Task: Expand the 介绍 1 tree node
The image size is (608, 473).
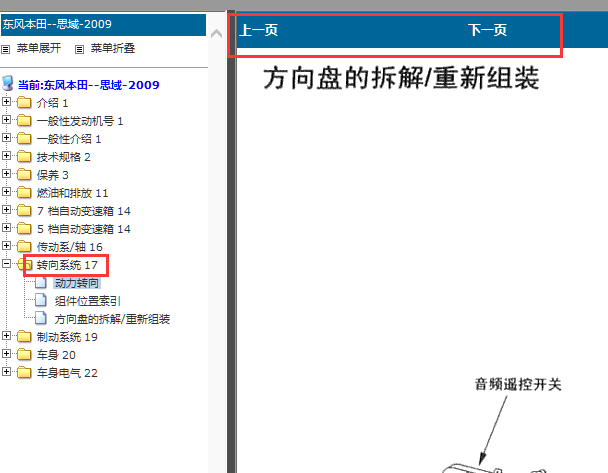Action: [6, 102]
